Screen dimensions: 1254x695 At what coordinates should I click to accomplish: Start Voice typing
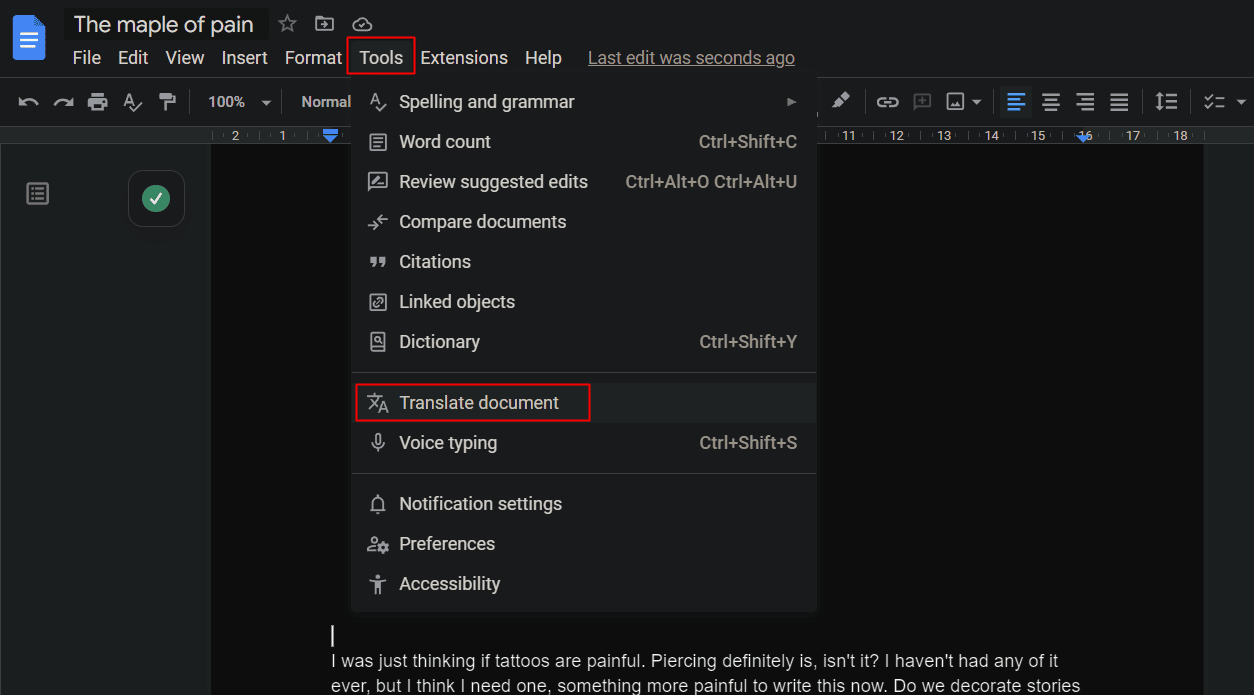584,443
